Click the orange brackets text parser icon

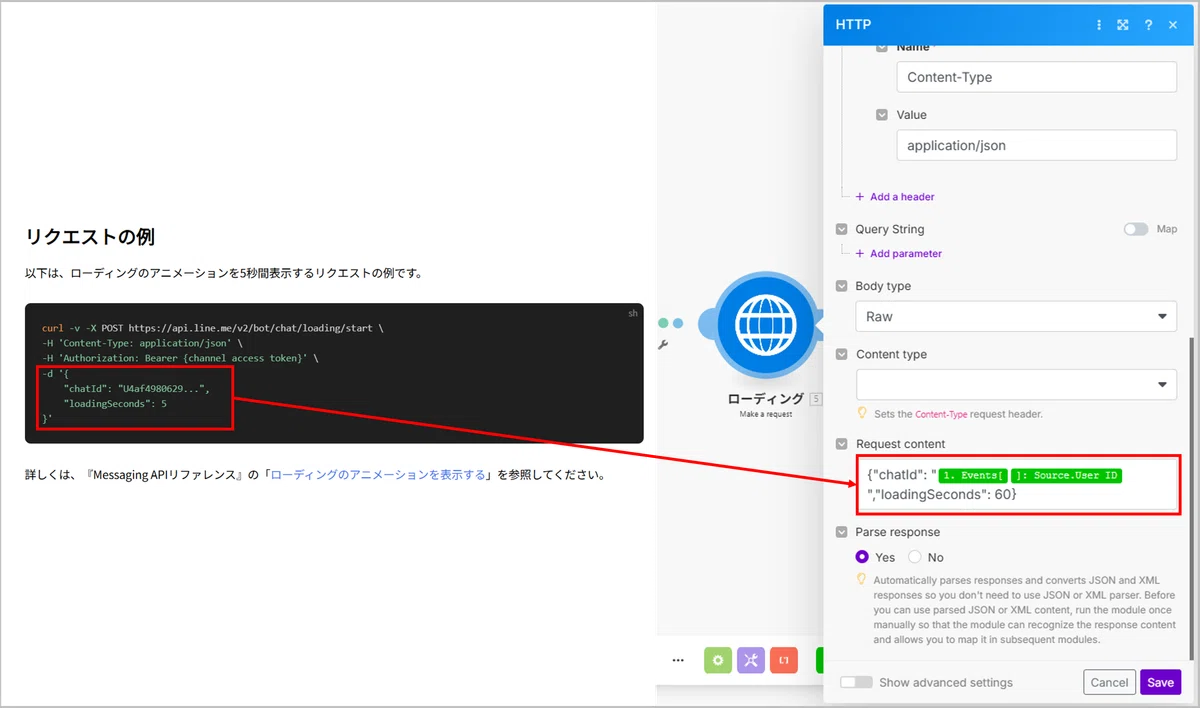coord(784,661)
